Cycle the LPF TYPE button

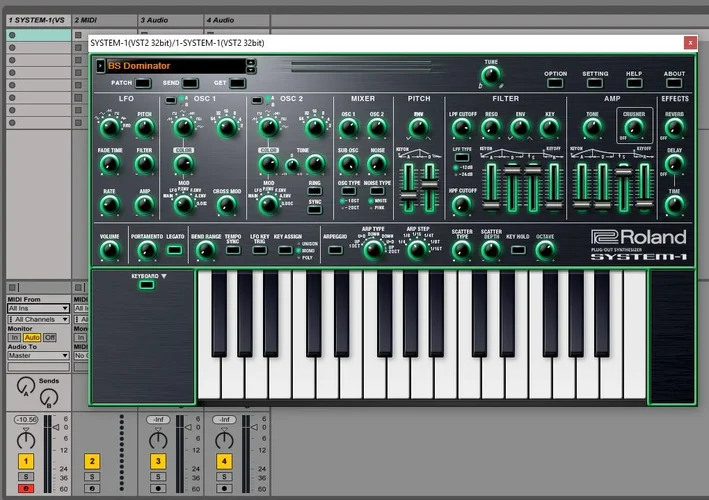462,157
